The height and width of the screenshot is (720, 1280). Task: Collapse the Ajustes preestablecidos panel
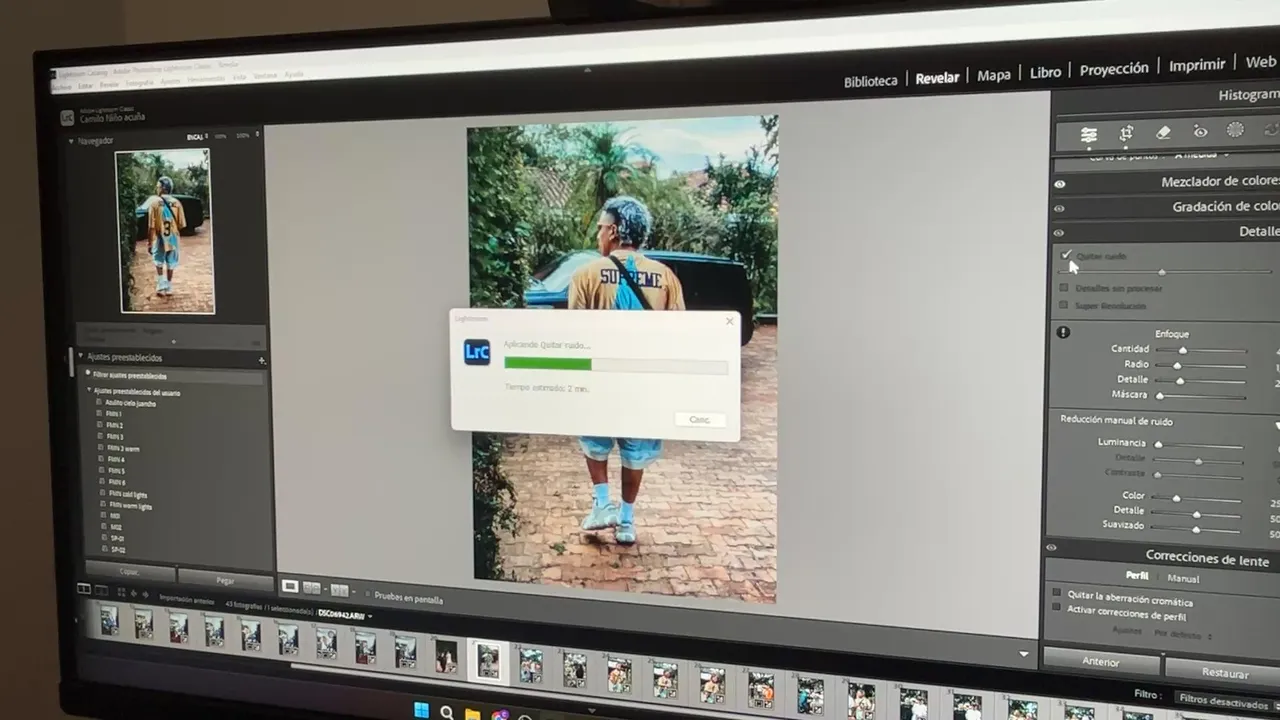coord(80,356)
